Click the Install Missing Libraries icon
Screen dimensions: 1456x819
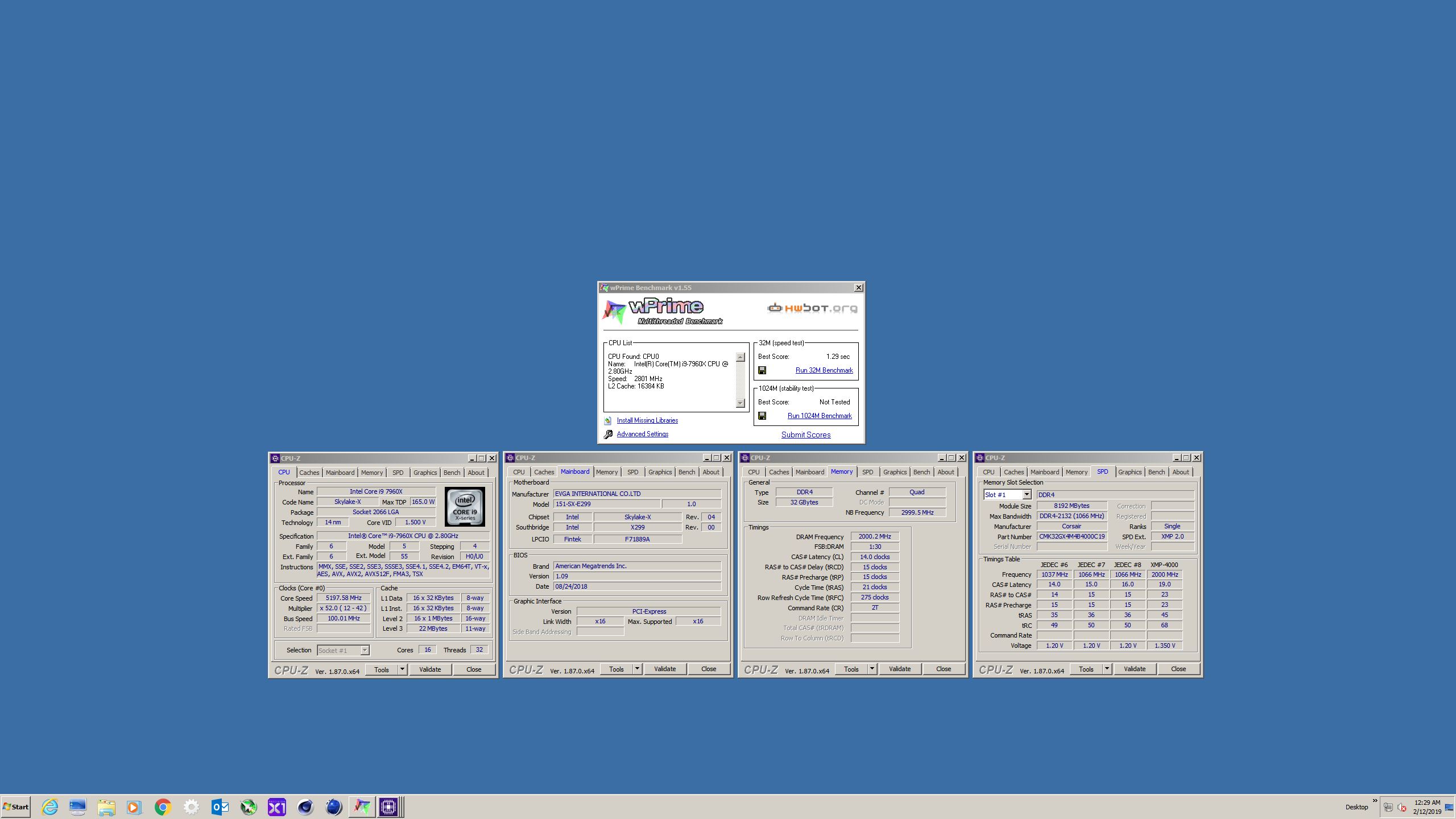(607, 420)
